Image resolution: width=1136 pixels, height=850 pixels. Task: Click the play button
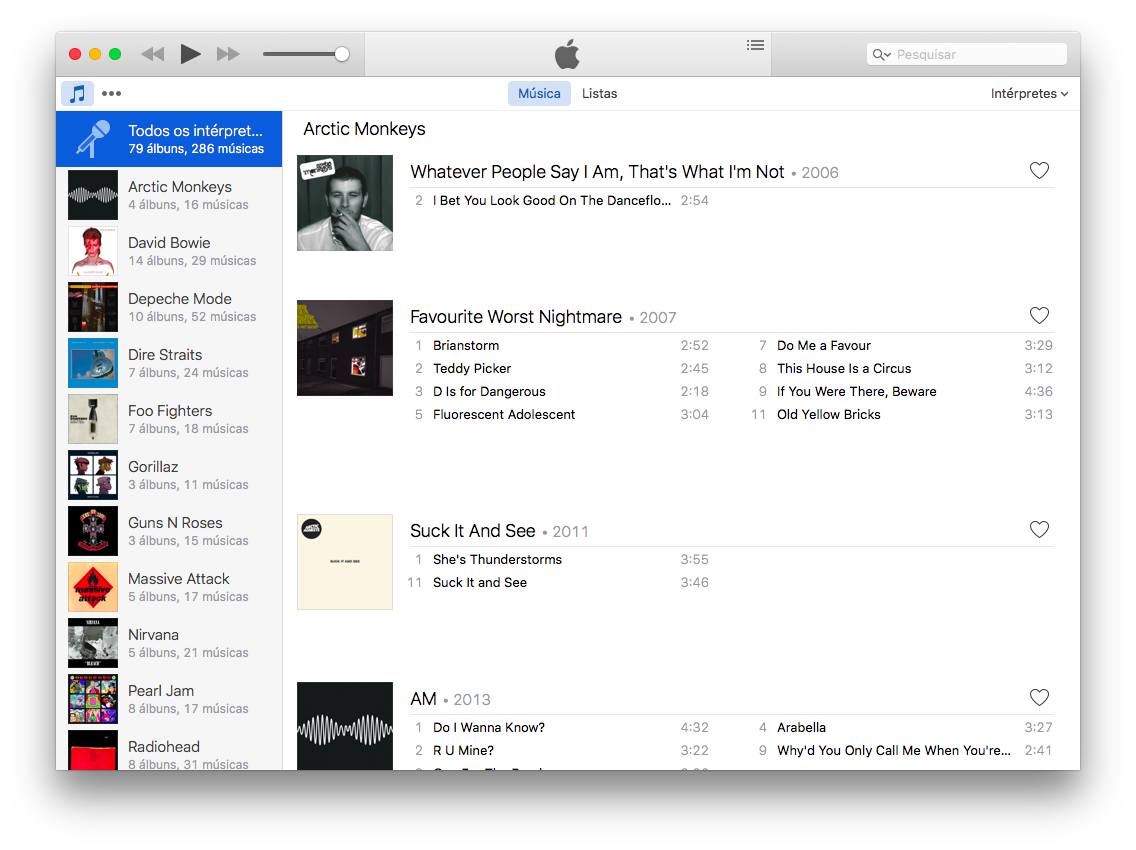(190, 54)
